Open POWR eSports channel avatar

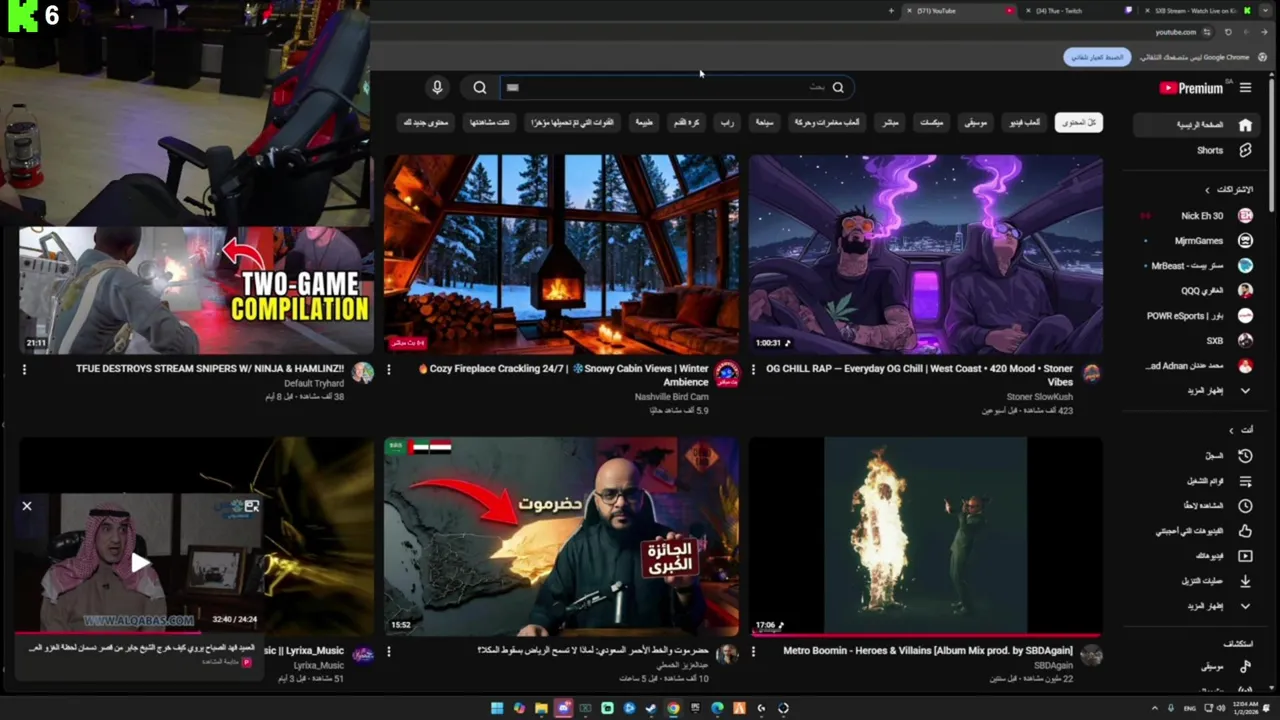pyautogui.click(x=1245, y=315)
